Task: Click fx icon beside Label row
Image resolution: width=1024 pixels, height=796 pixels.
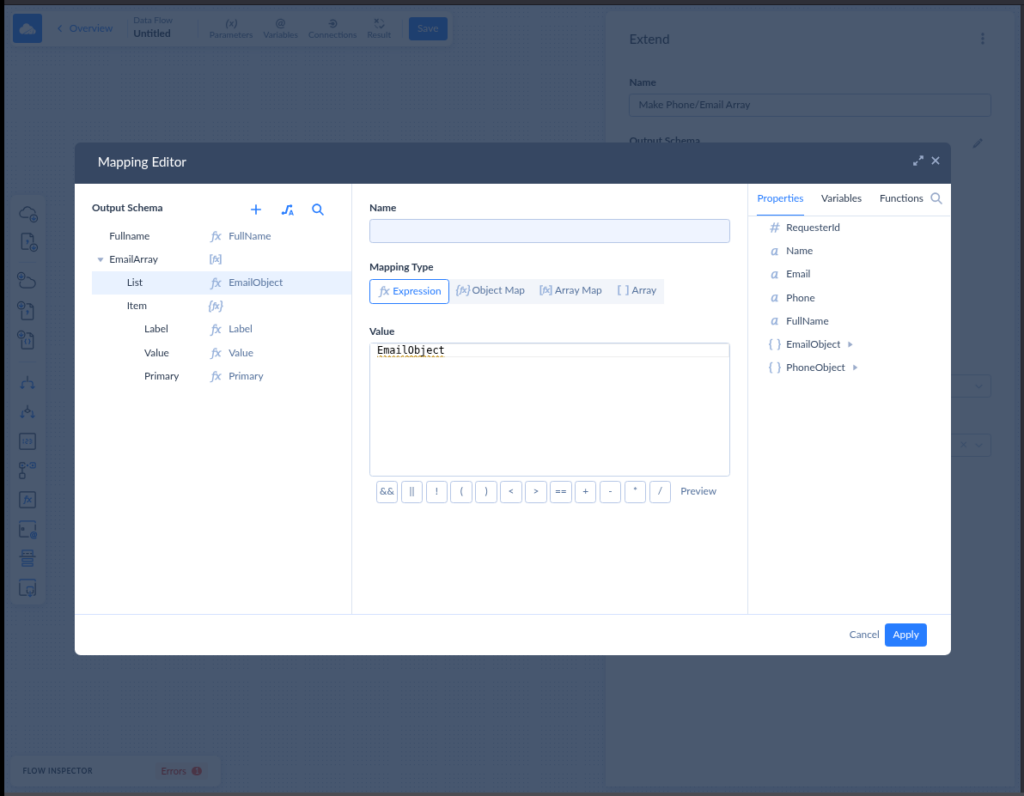Action: click(216, 329)
